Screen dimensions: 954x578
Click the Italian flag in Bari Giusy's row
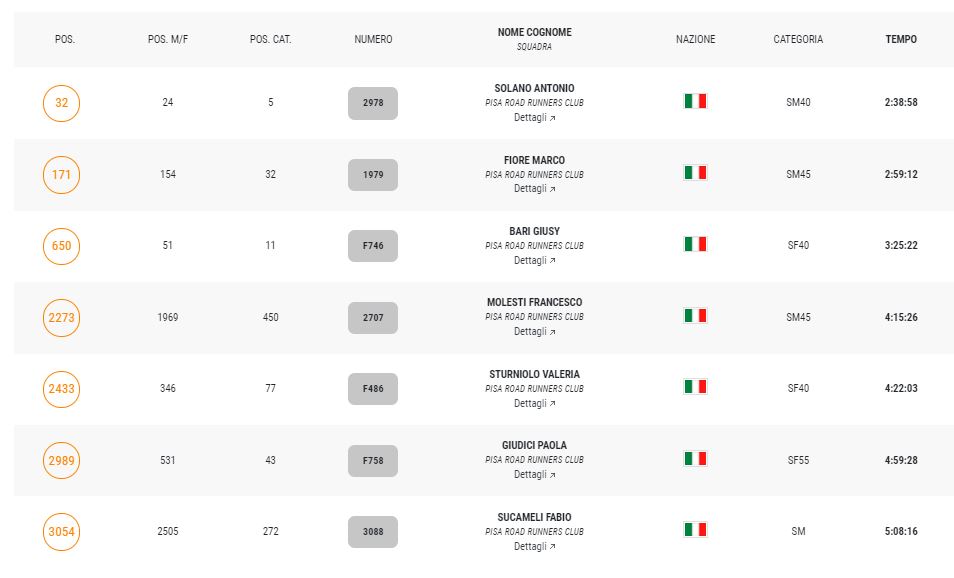coord(695,244)
